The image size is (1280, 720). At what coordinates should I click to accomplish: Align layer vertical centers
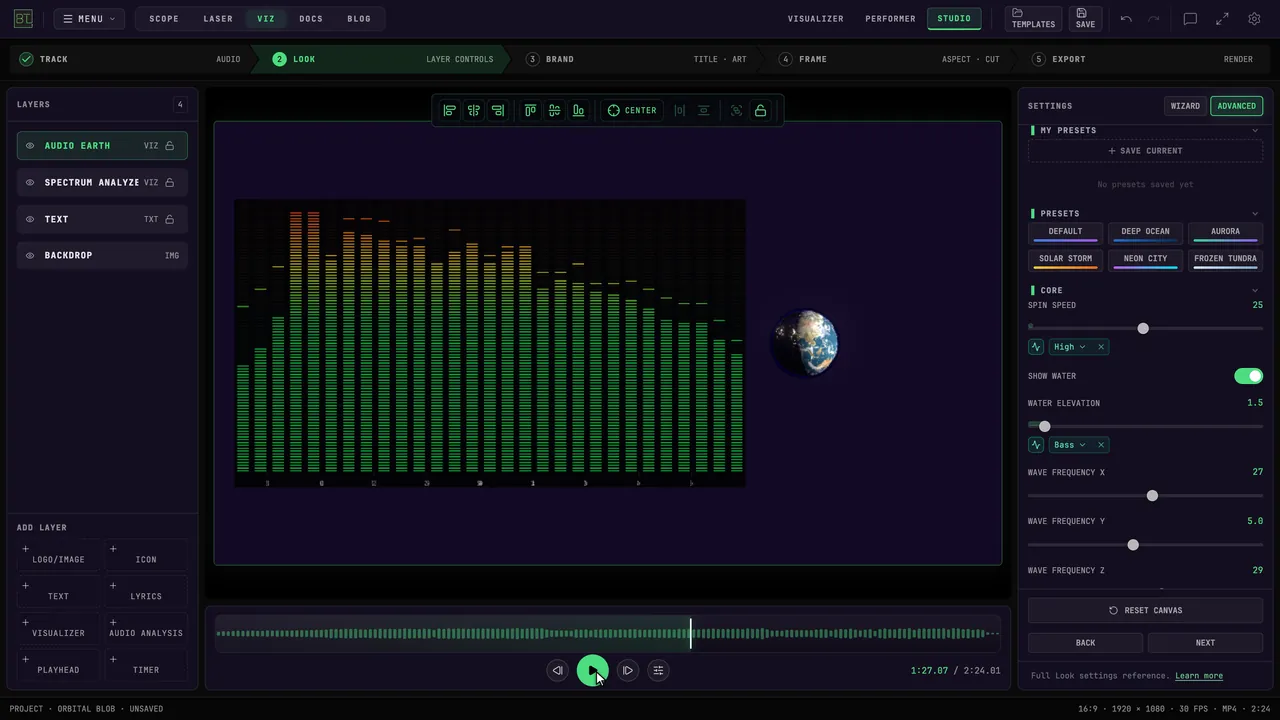tap(554, 110)
